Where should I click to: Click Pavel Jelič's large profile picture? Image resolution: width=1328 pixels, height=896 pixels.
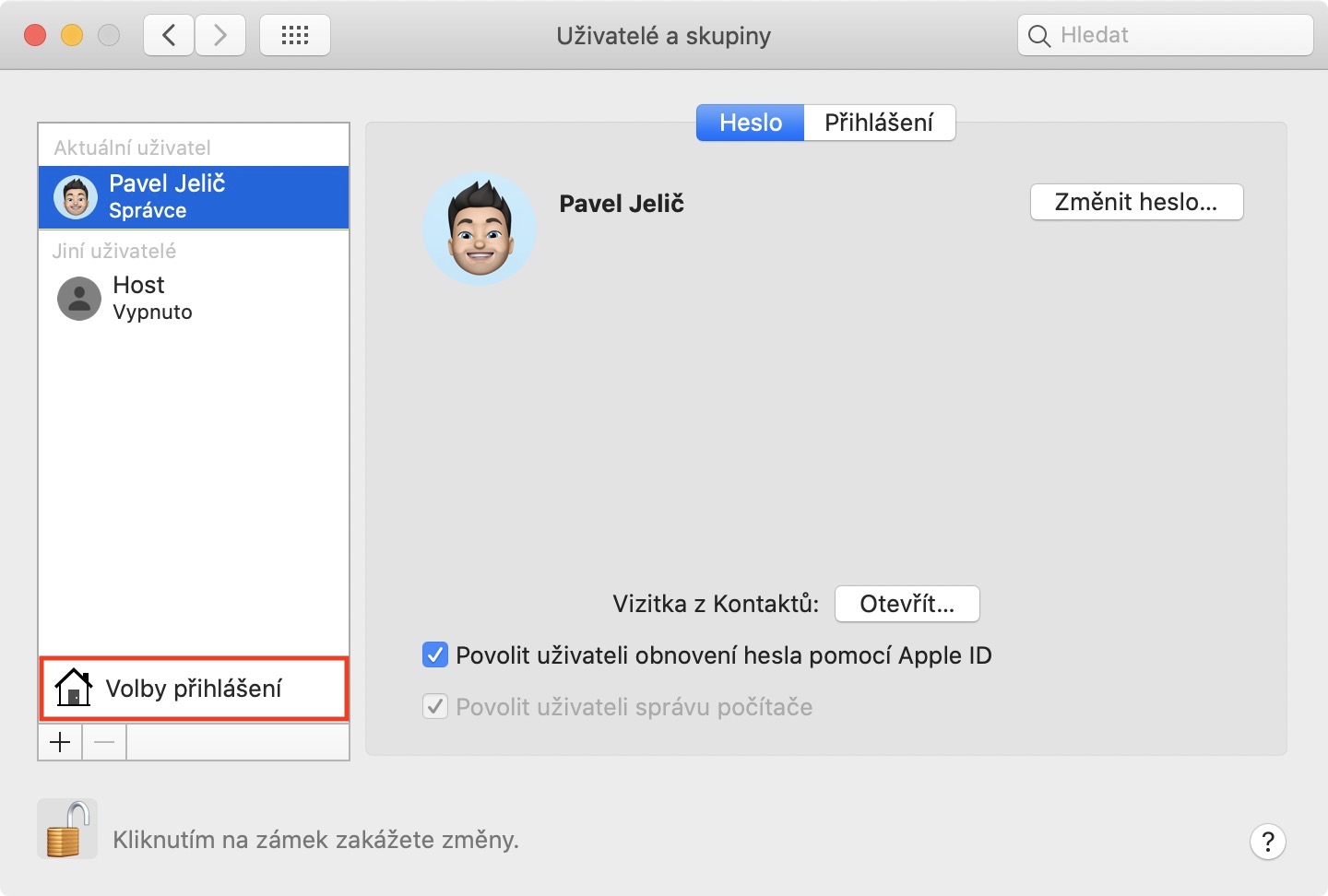pyautogui.click(x=480, y=229)
